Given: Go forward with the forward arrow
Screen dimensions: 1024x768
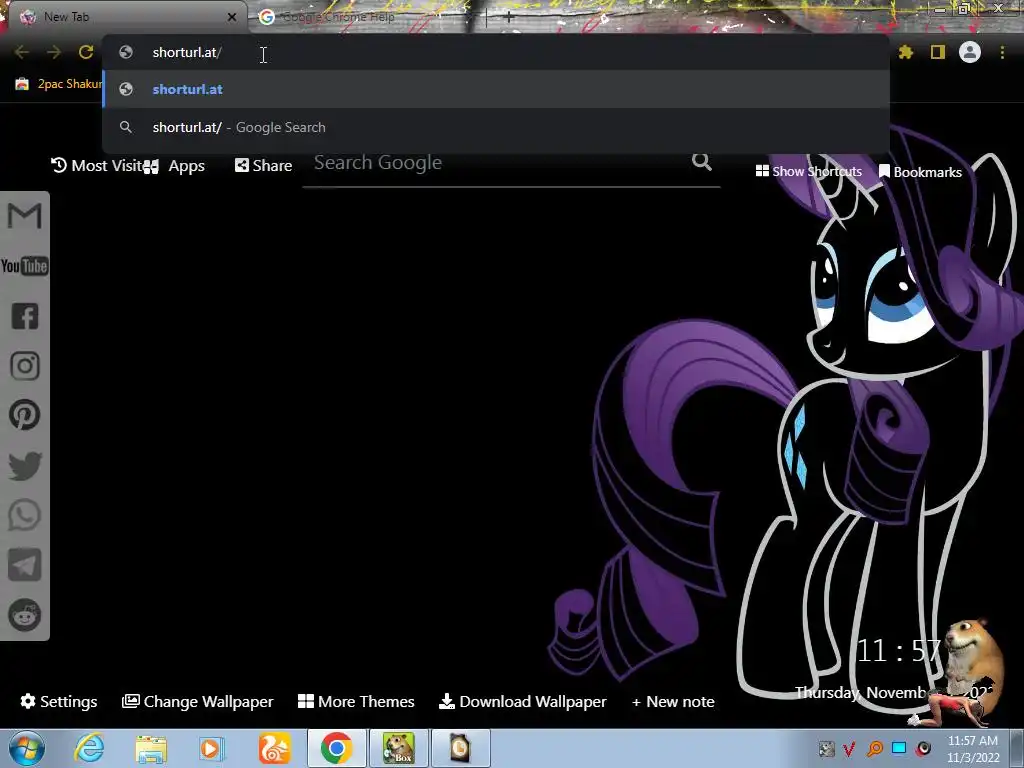Looking at the screenshot, I should point(54,52).
